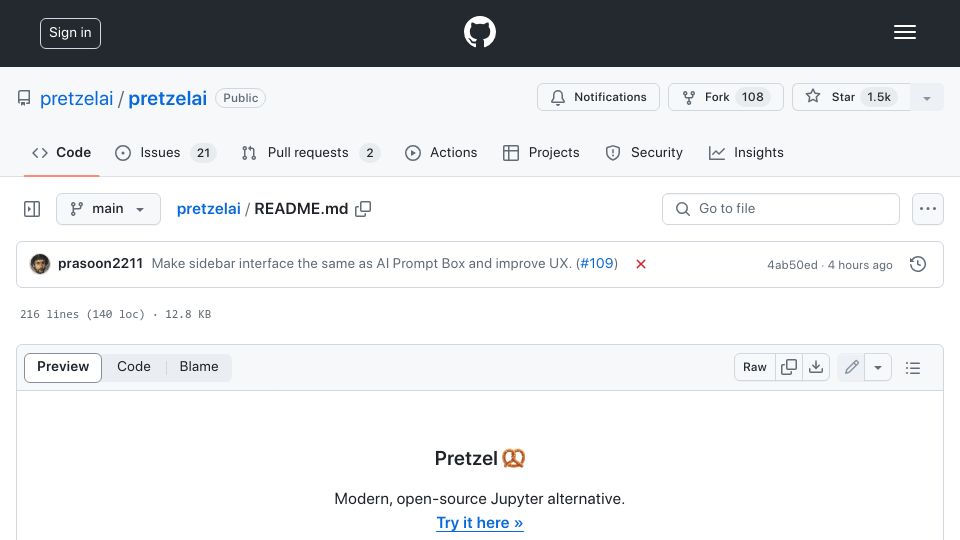
Task: Open the bold pretzelai repository link
Action: (x=167, y=98)
